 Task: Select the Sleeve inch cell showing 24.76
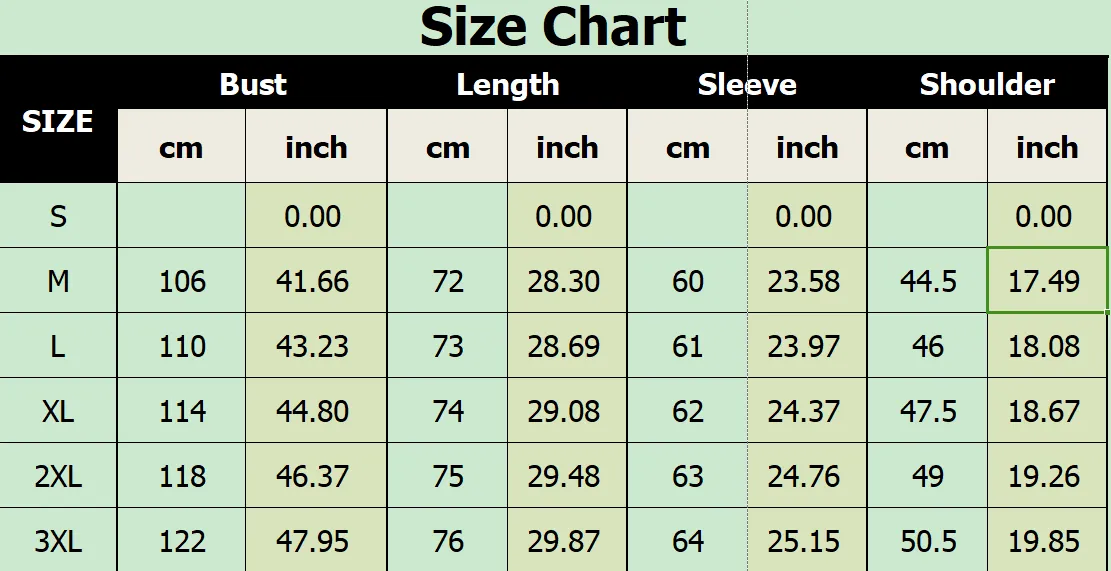pos(807,476)
